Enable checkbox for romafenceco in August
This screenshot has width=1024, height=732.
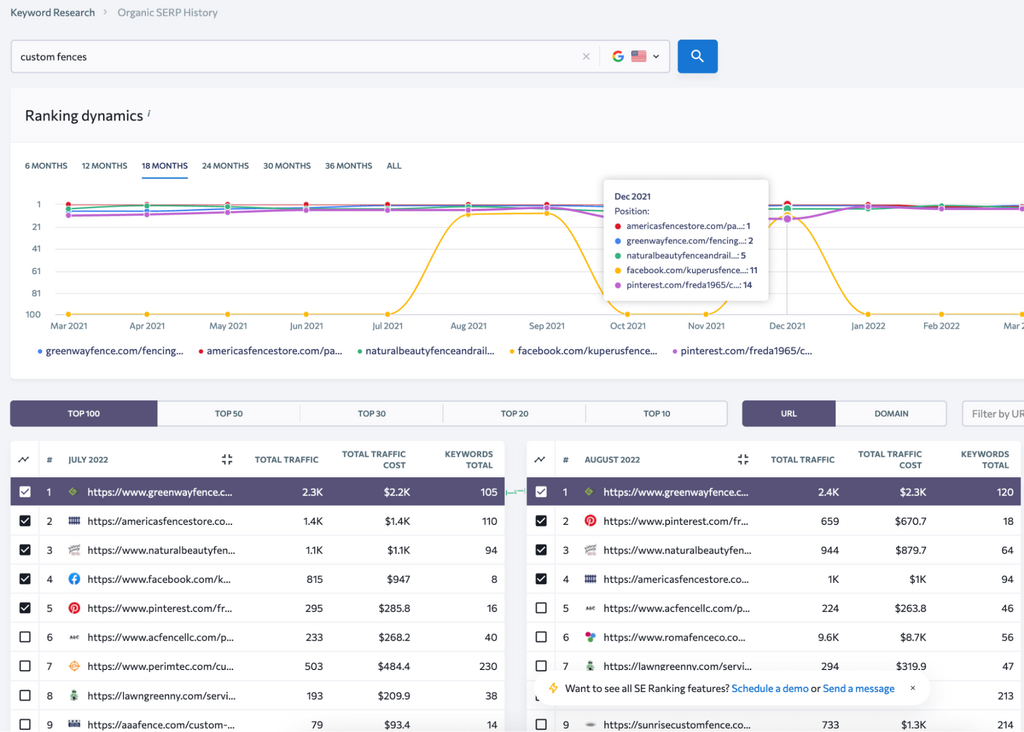[541, 637]
